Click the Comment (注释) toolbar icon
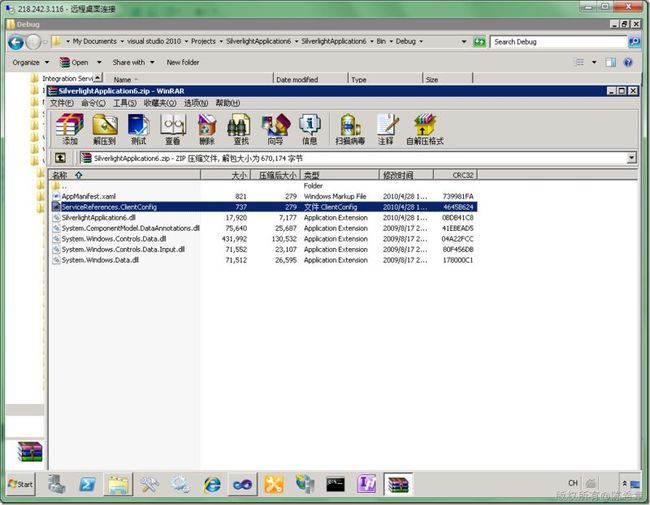The image size is (650, 505). 386,129
